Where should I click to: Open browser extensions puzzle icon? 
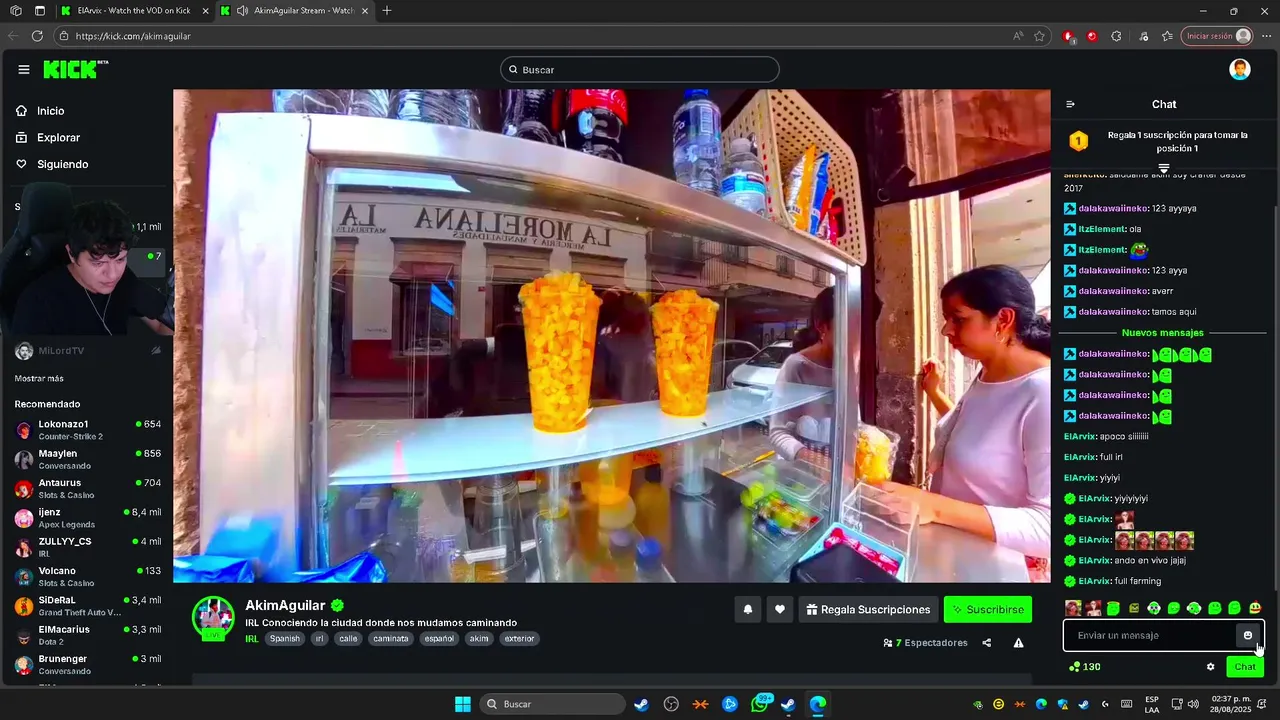tap(1117, 36)
